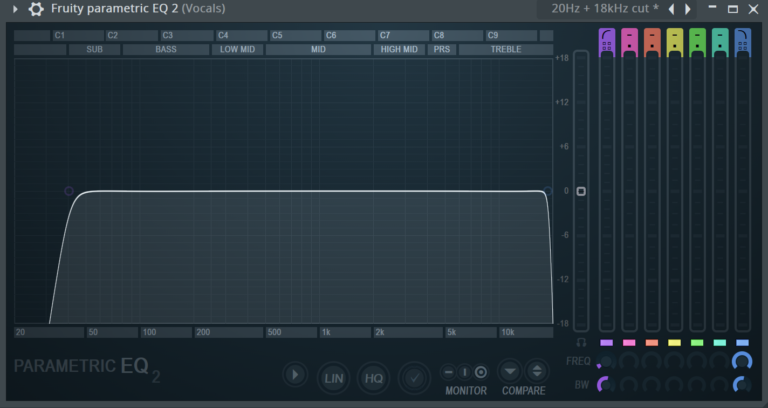768x408 pixels.
Task: Open plugin settings via the gear icon
Action: click(36, 9)
